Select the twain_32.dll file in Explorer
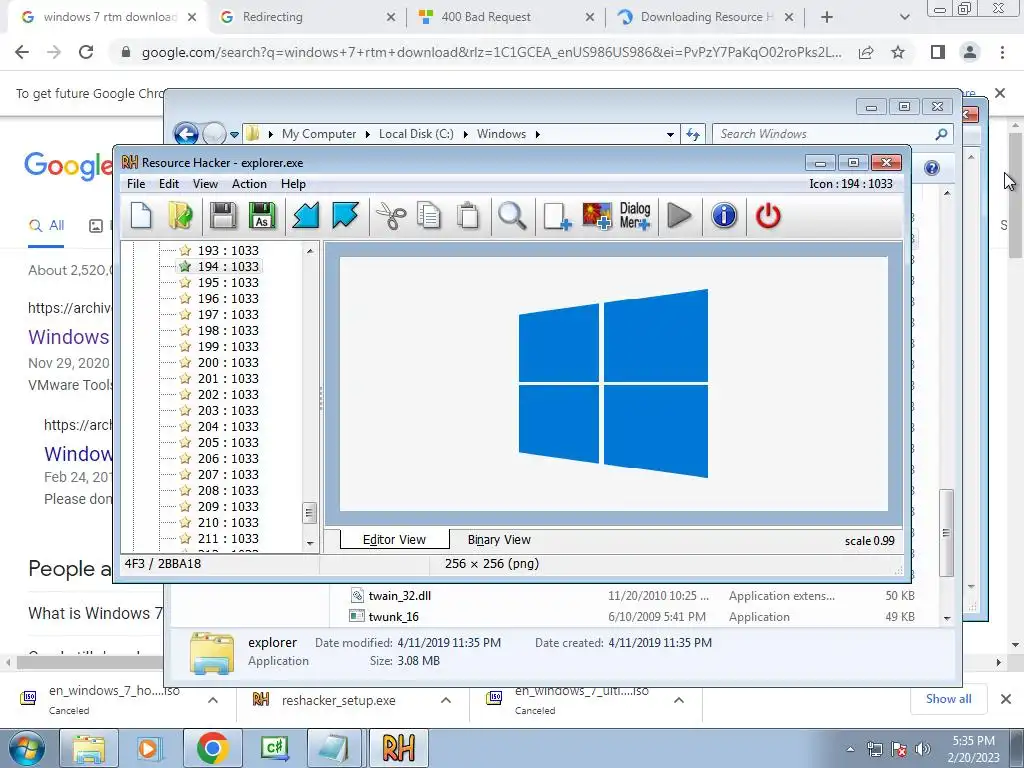This screenshot has height=768, width=1024. (400, 596)
